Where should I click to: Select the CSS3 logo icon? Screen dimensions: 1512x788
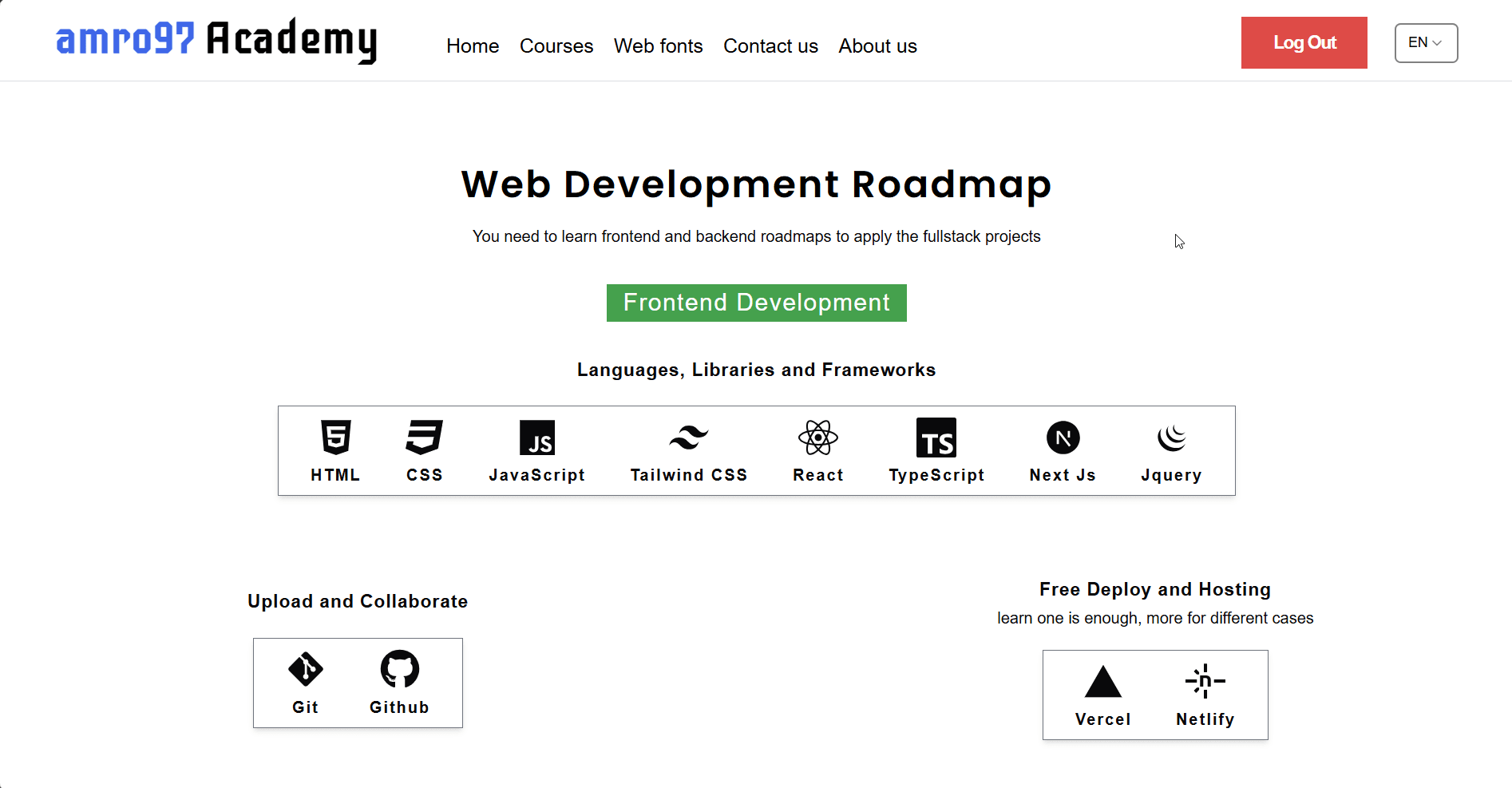pos(424,438)
